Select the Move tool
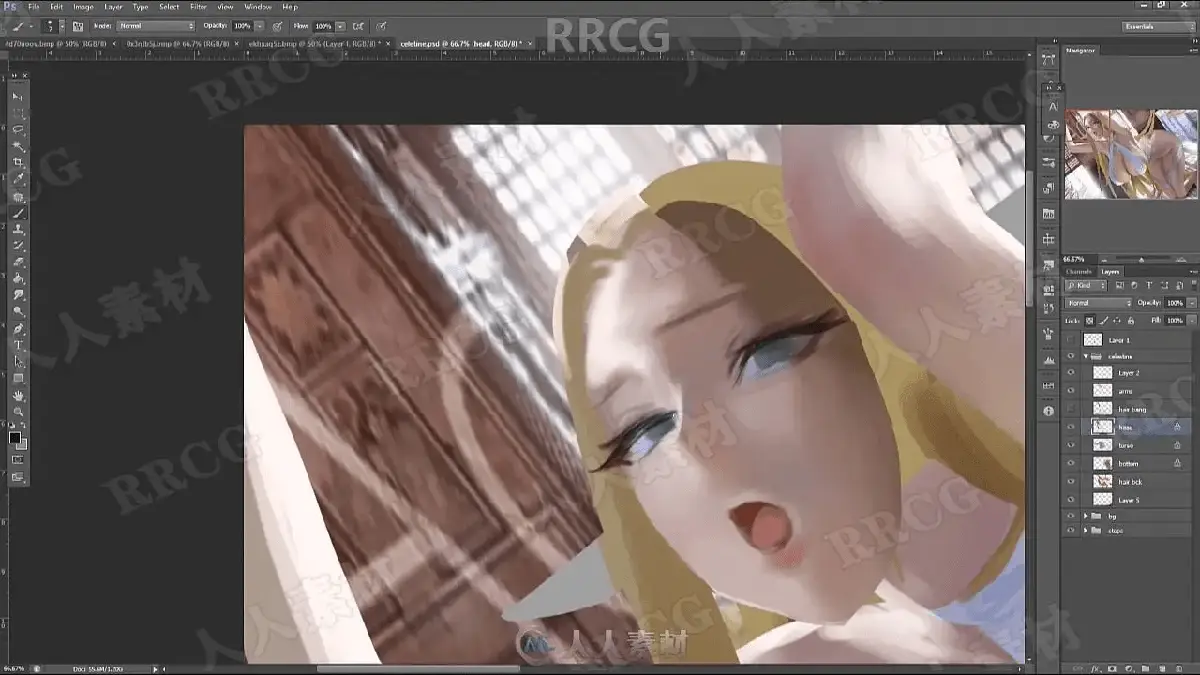 [x=18, y=96]
